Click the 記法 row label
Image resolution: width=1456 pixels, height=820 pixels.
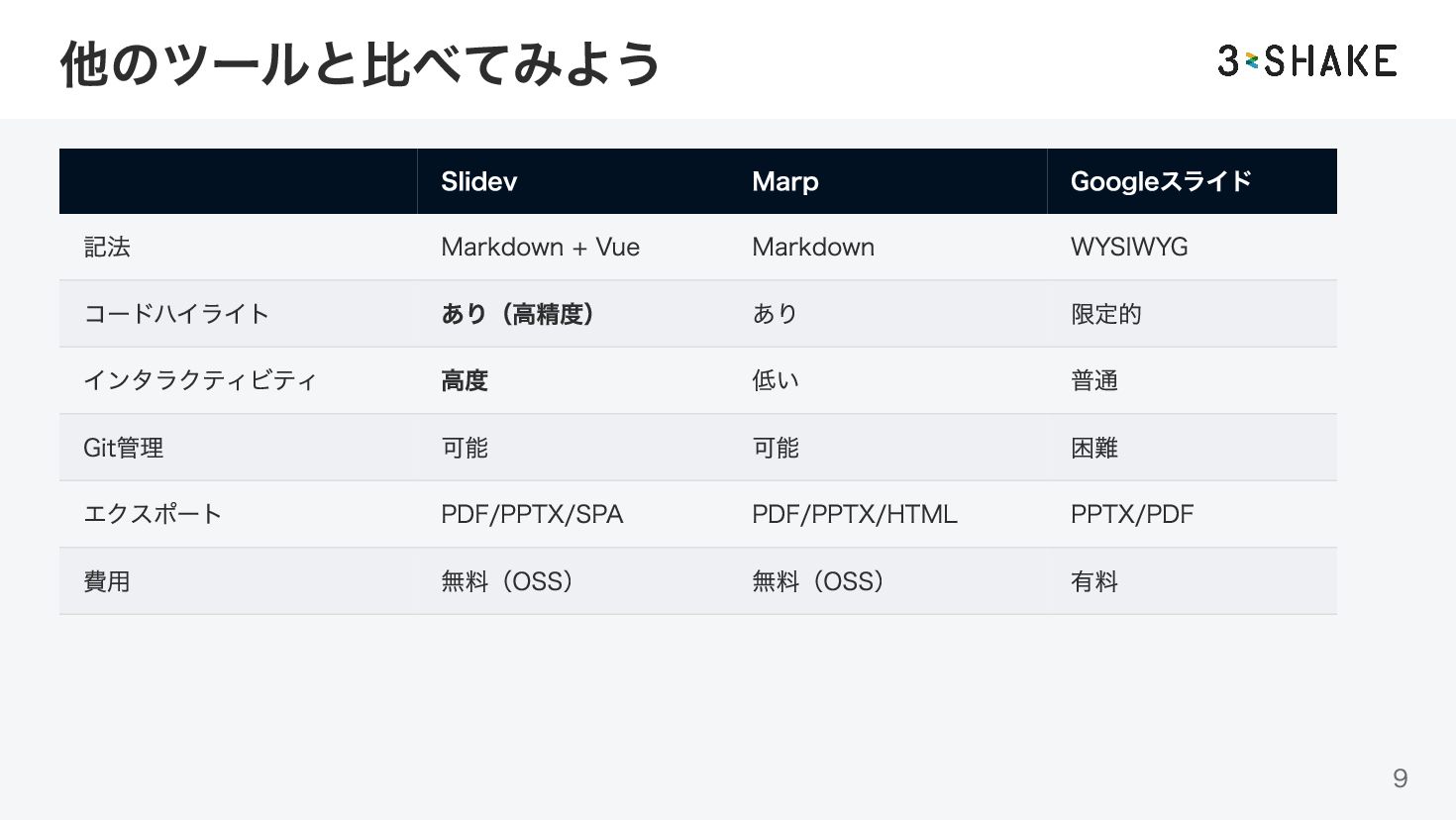pyautogui.click(x=107, y=247)
